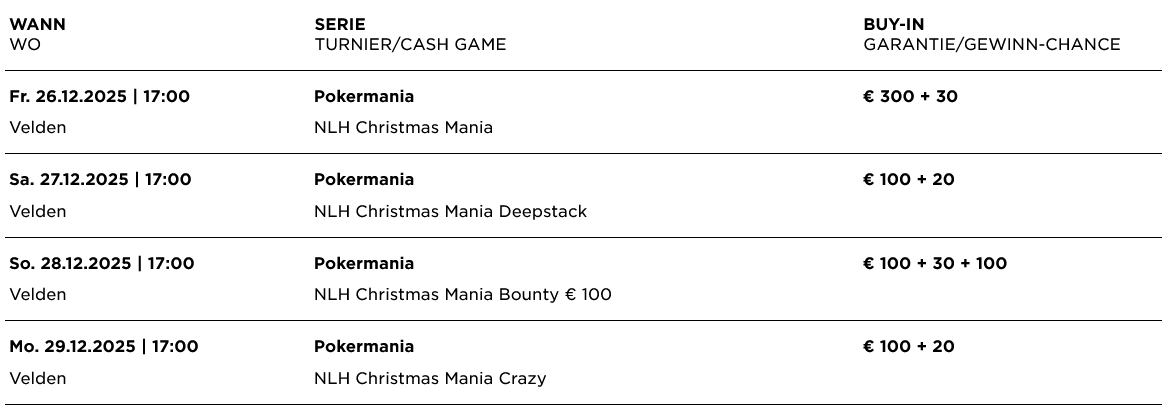
Task: Click Pokermania in the 29.12.2025 row
Action: pos(364,347)
